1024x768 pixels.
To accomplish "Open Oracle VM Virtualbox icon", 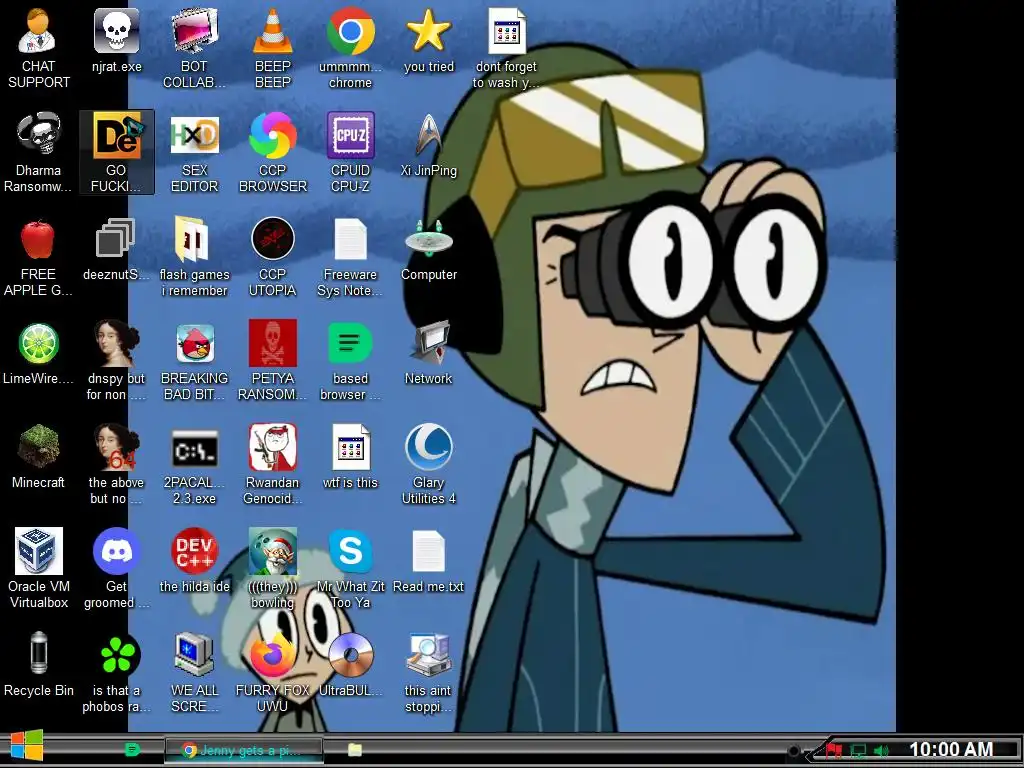I will point(38,568).
